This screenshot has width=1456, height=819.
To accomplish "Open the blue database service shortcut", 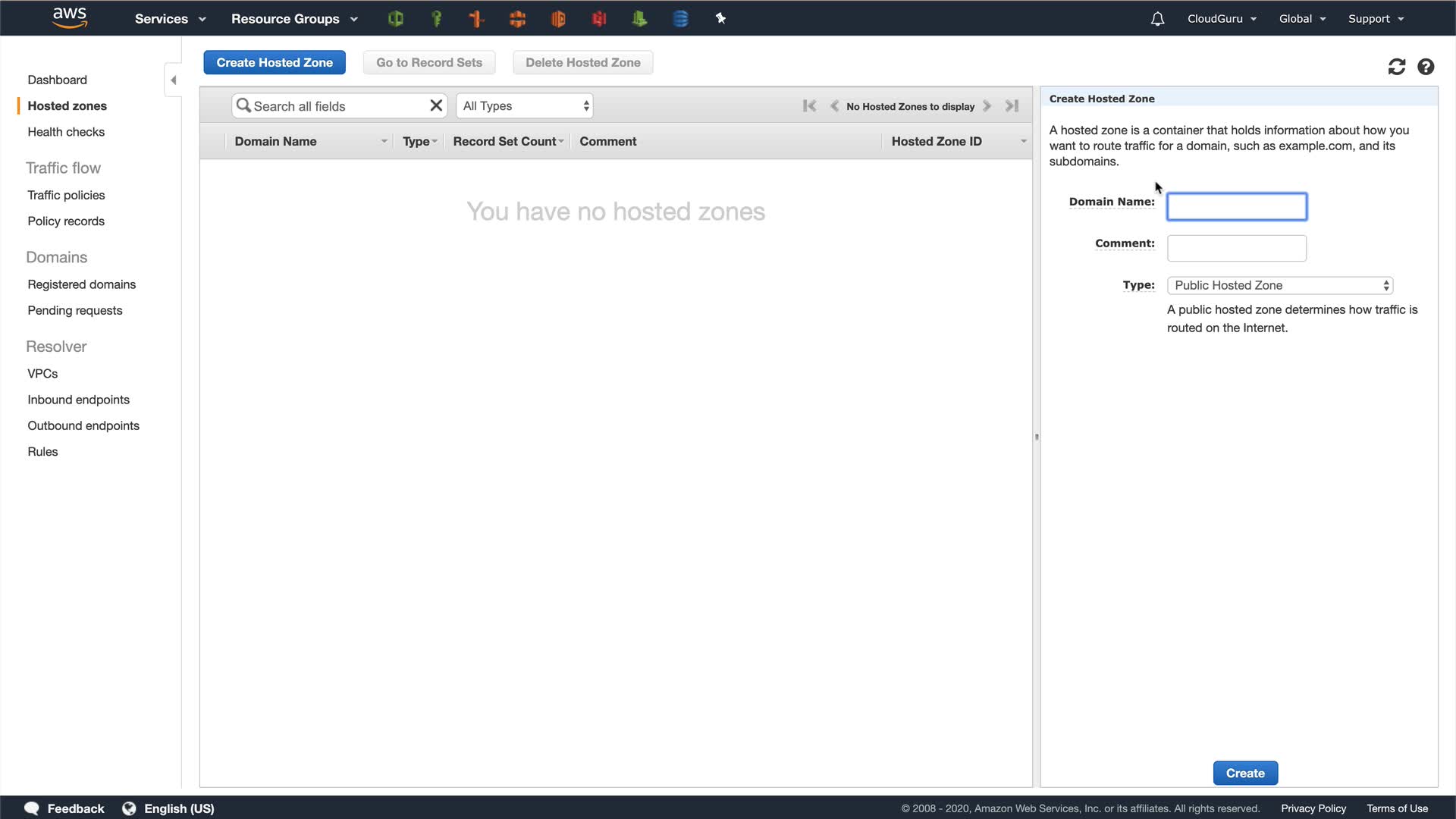I will point(680,19).
